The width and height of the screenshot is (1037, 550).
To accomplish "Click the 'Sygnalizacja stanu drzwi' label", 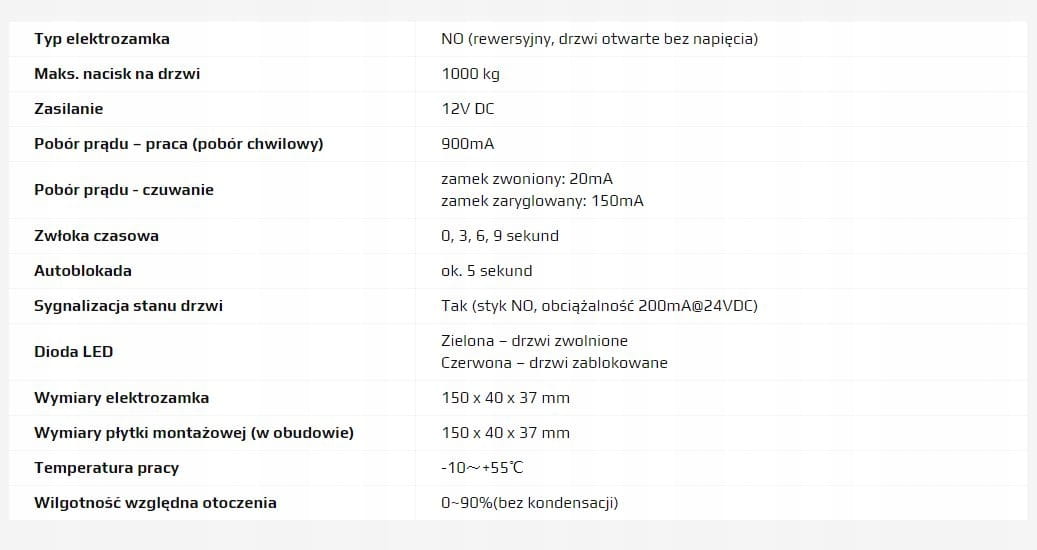I will click(x=128, y=306).
